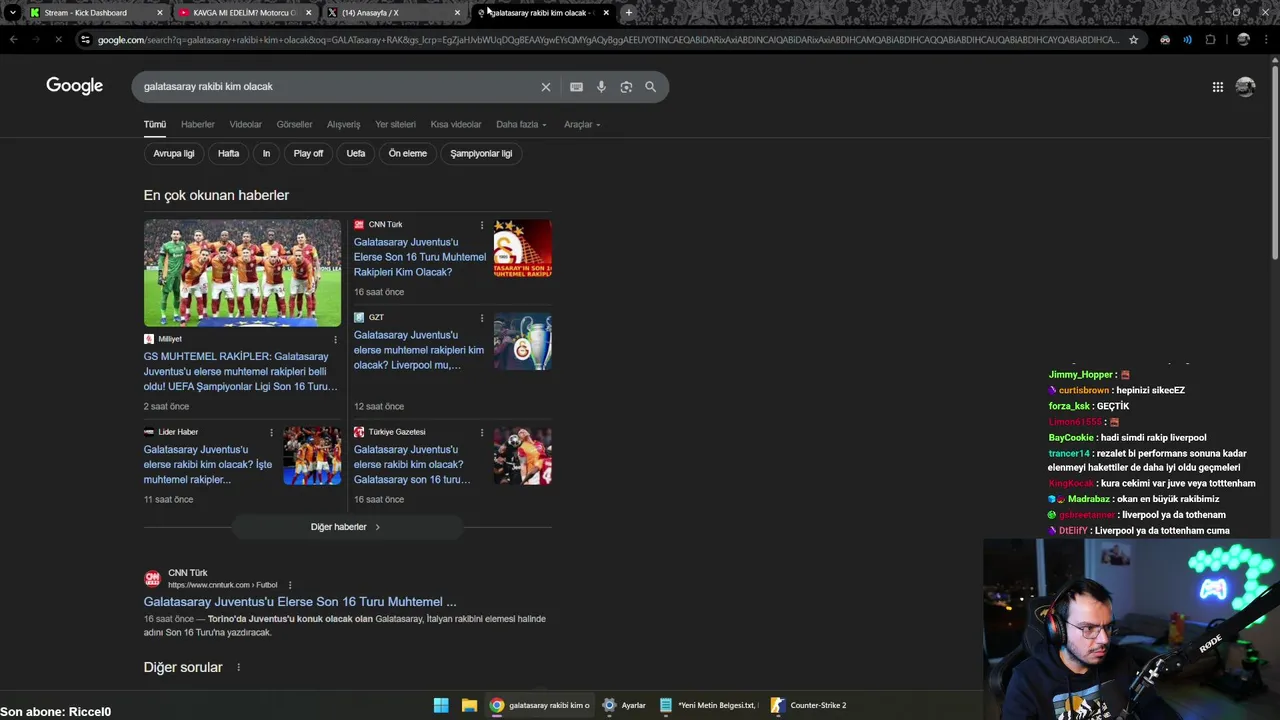Clear the search box with X icon
This screenshot has width=1280, height=720.
[x=546, y=87]
